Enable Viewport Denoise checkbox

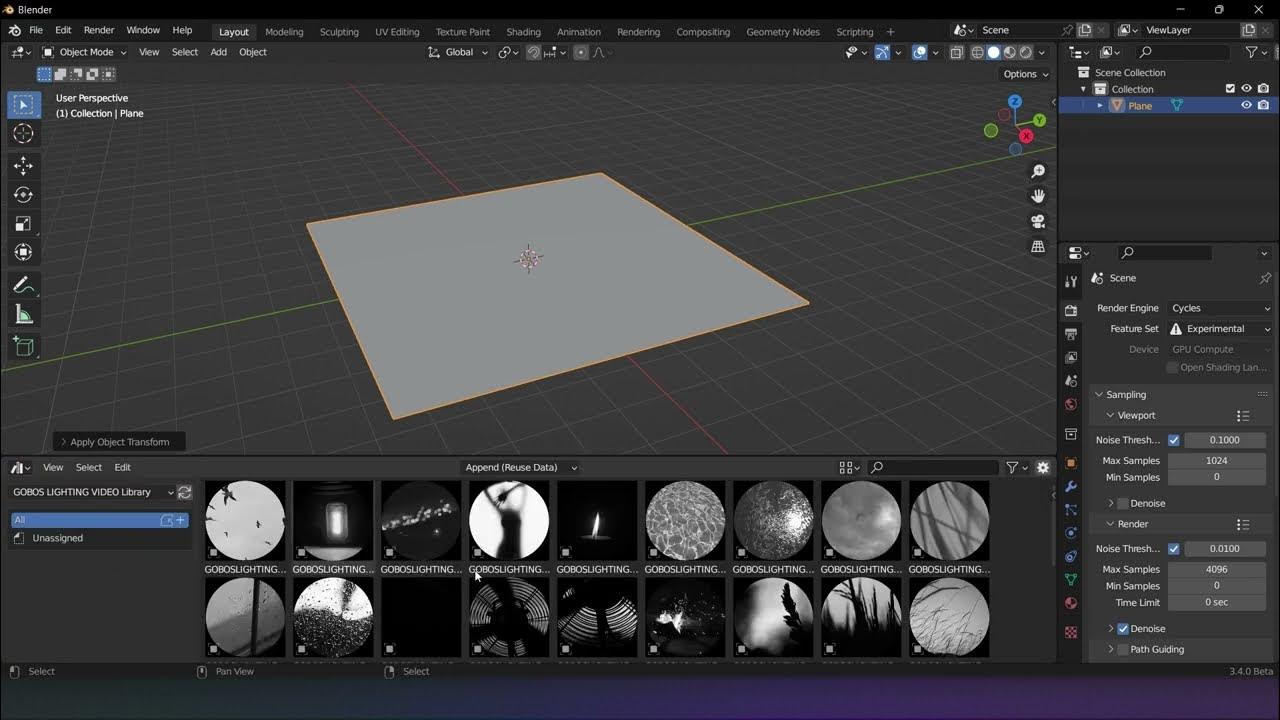coord(1122,503)
